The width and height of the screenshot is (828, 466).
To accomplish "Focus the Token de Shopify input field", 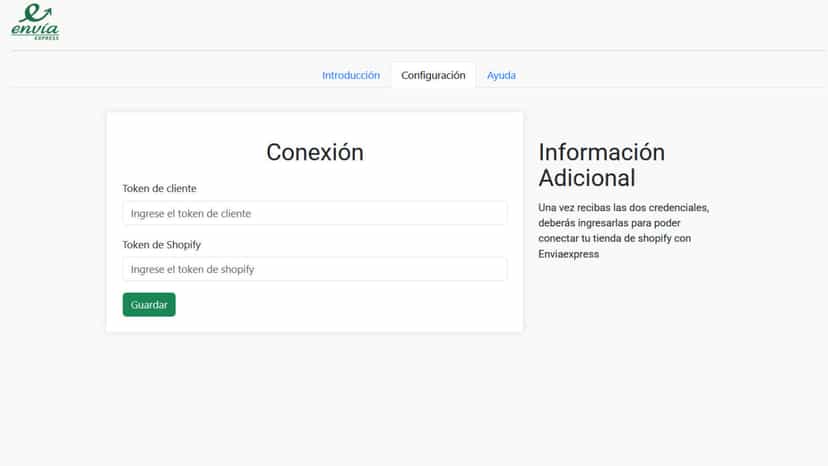I will coord(315,269).
